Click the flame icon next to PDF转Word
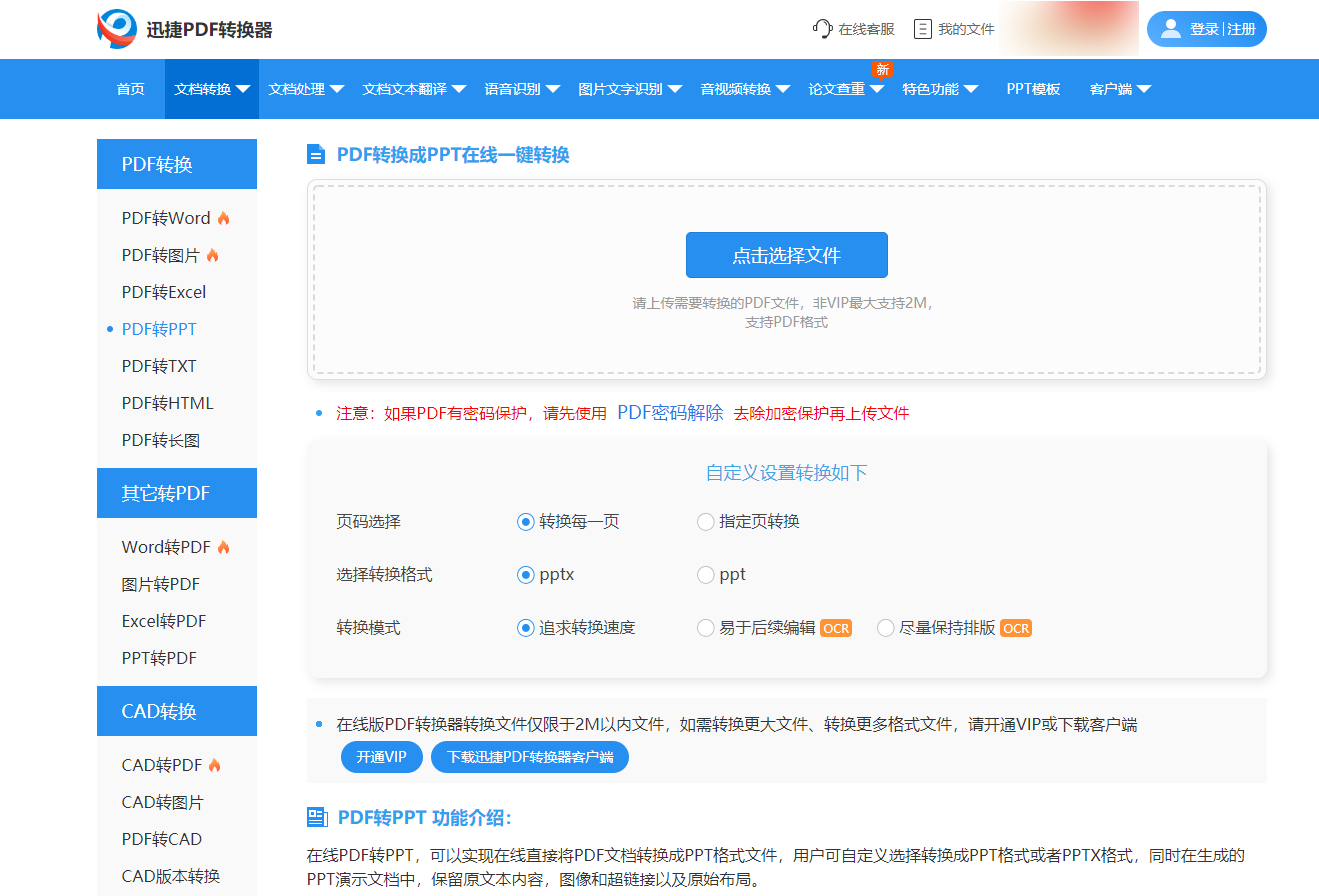The width and height of the screenshot is (1319, 896). [224, 218]
